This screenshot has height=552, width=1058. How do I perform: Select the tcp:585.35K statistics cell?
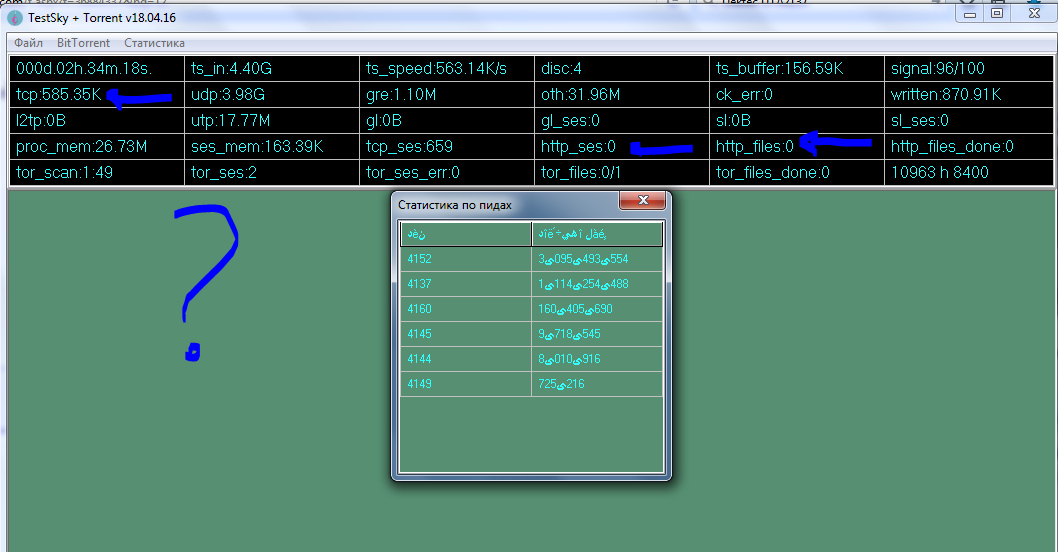58,95
